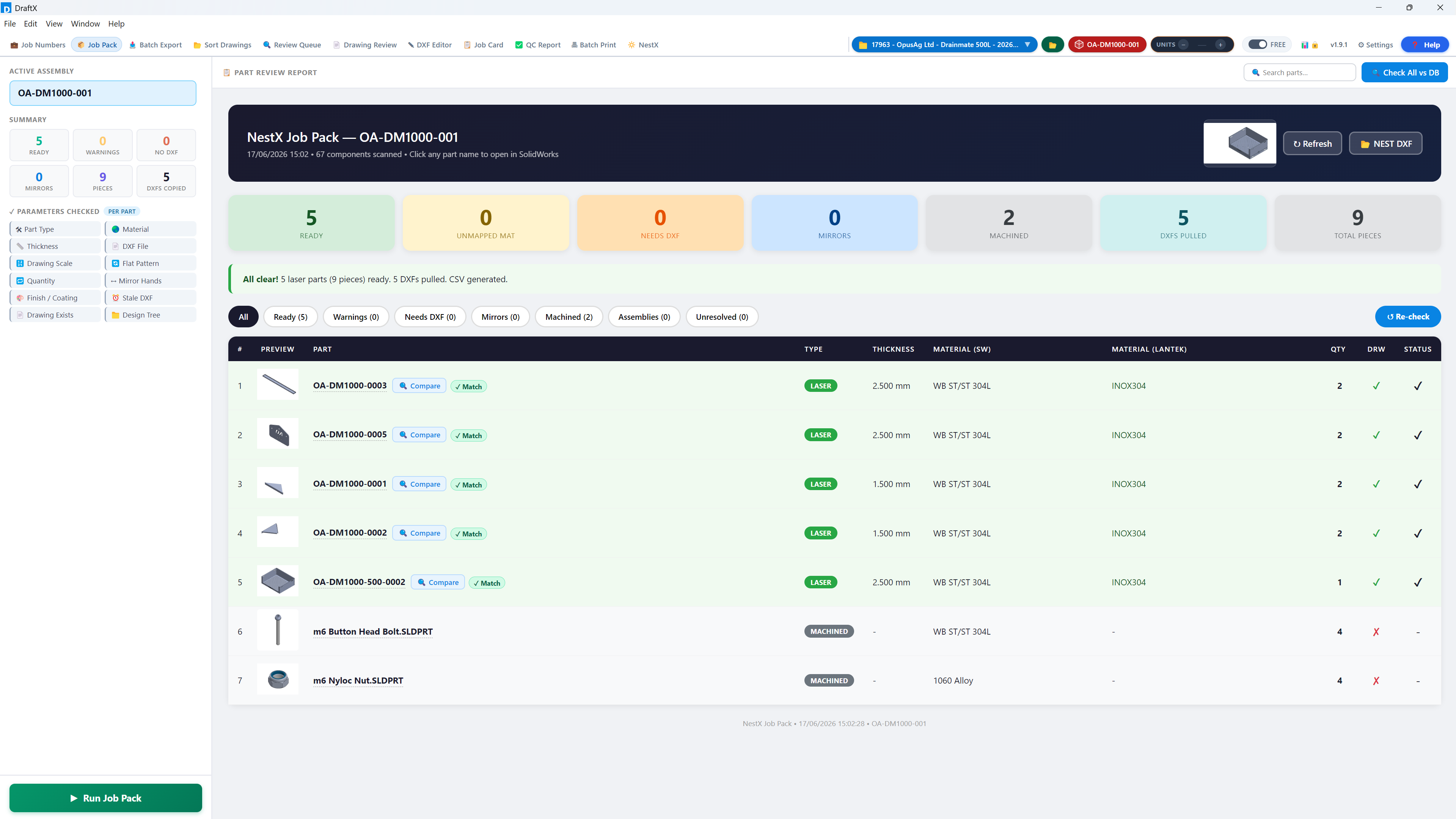Click the red OA-DM1000-001 assembly badge

coord(1107,45)
